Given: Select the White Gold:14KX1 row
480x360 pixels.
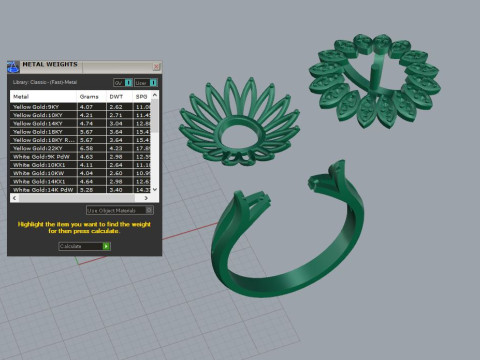Looking at the screenshot, I should (x=80, y=181).
